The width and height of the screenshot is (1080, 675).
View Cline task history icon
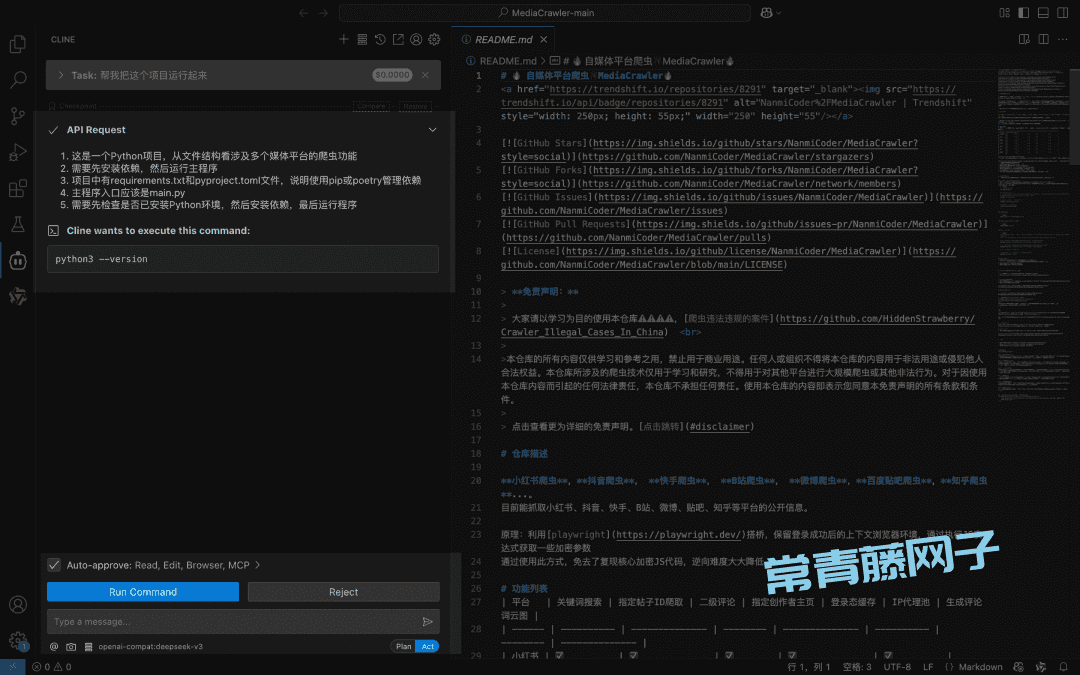[x=380, y=39]
